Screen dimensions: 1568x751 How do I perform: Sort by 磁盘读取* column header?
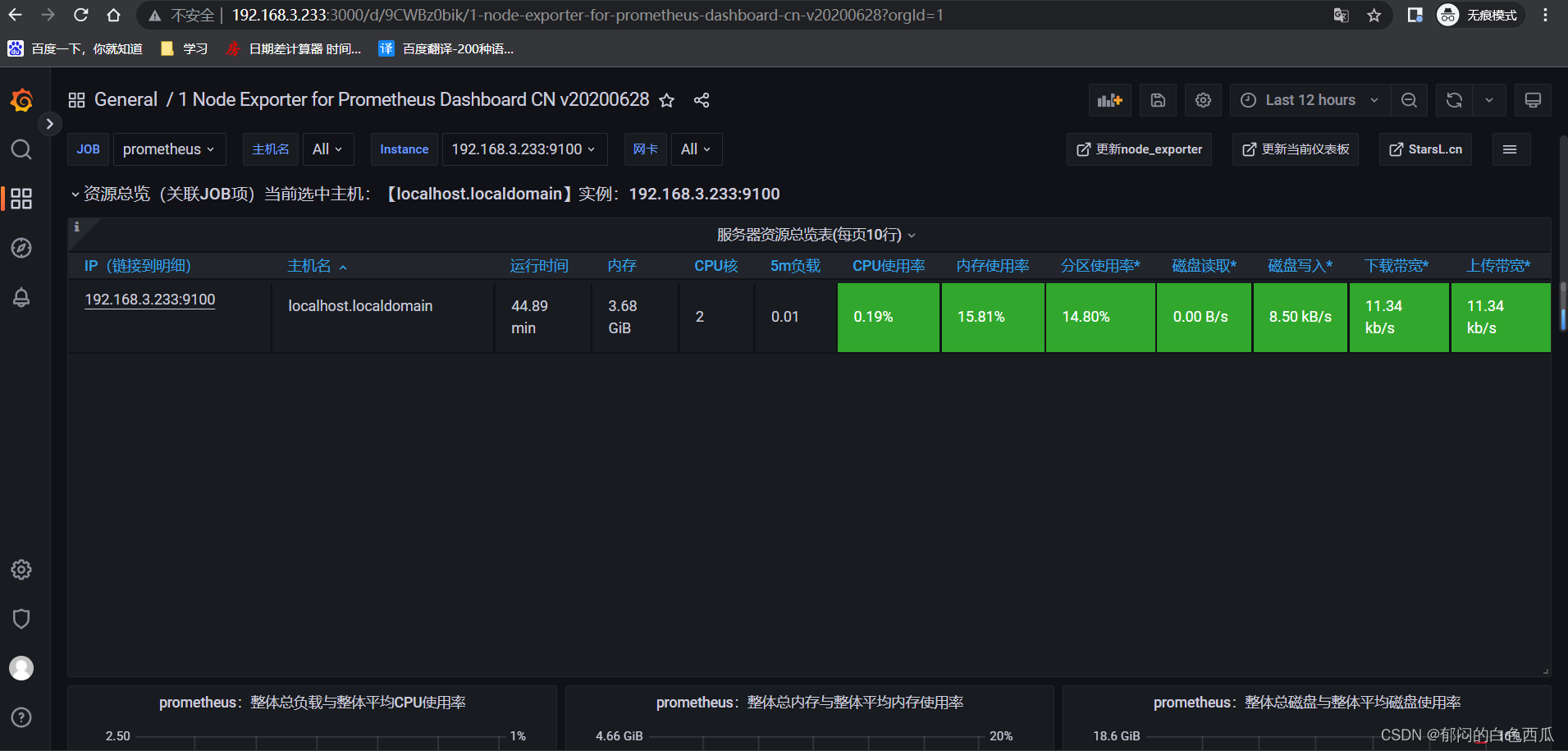point(1204,266)
